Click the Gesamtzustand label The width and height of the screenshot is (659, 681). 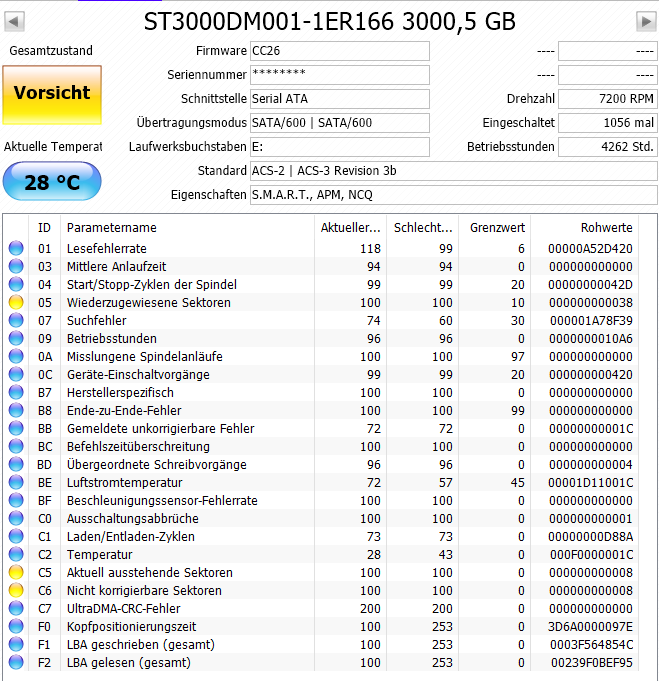[51, 51]
